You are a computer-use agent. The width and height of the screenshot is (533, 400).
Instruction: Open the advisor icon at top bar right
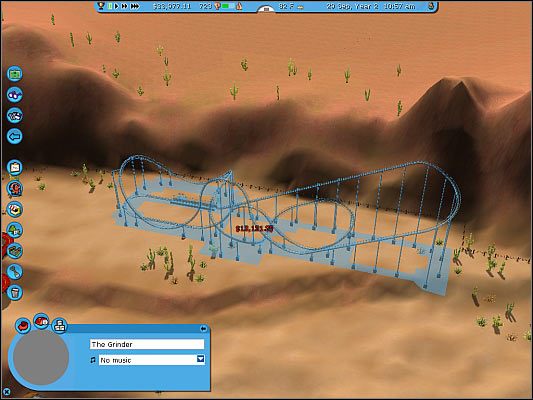tap(431, 6)
